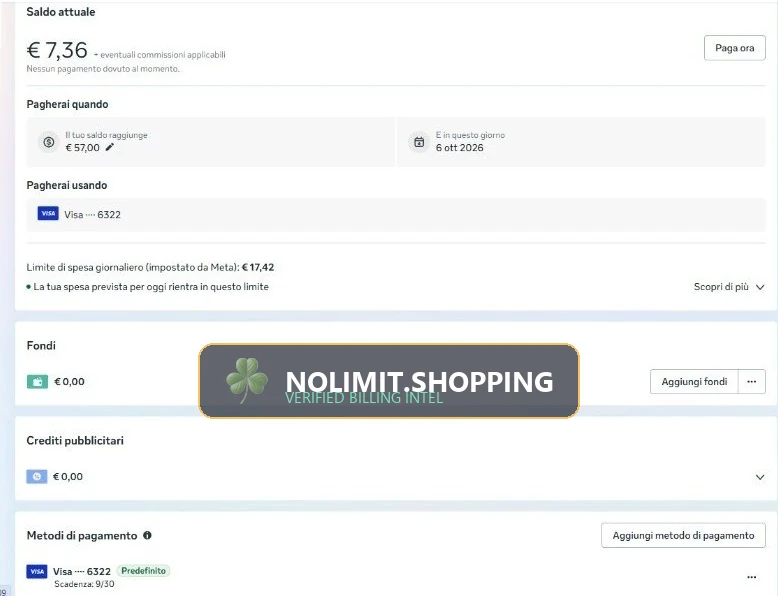Click the info icon beside Metodi di pagamento
778x596 pixels.
pos(147,535)
